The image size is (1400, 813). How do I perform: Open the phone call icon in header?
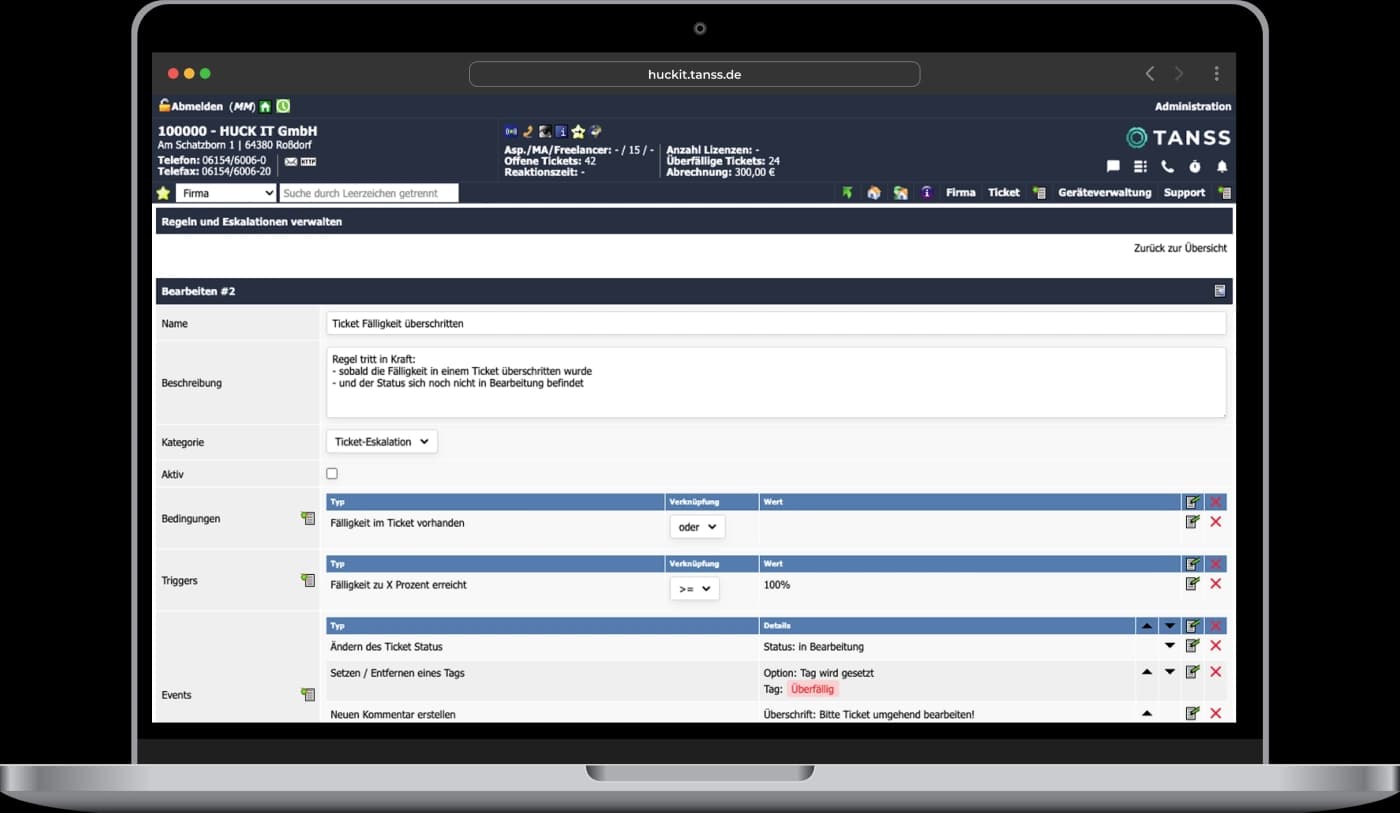click(x=1167, y=167)
